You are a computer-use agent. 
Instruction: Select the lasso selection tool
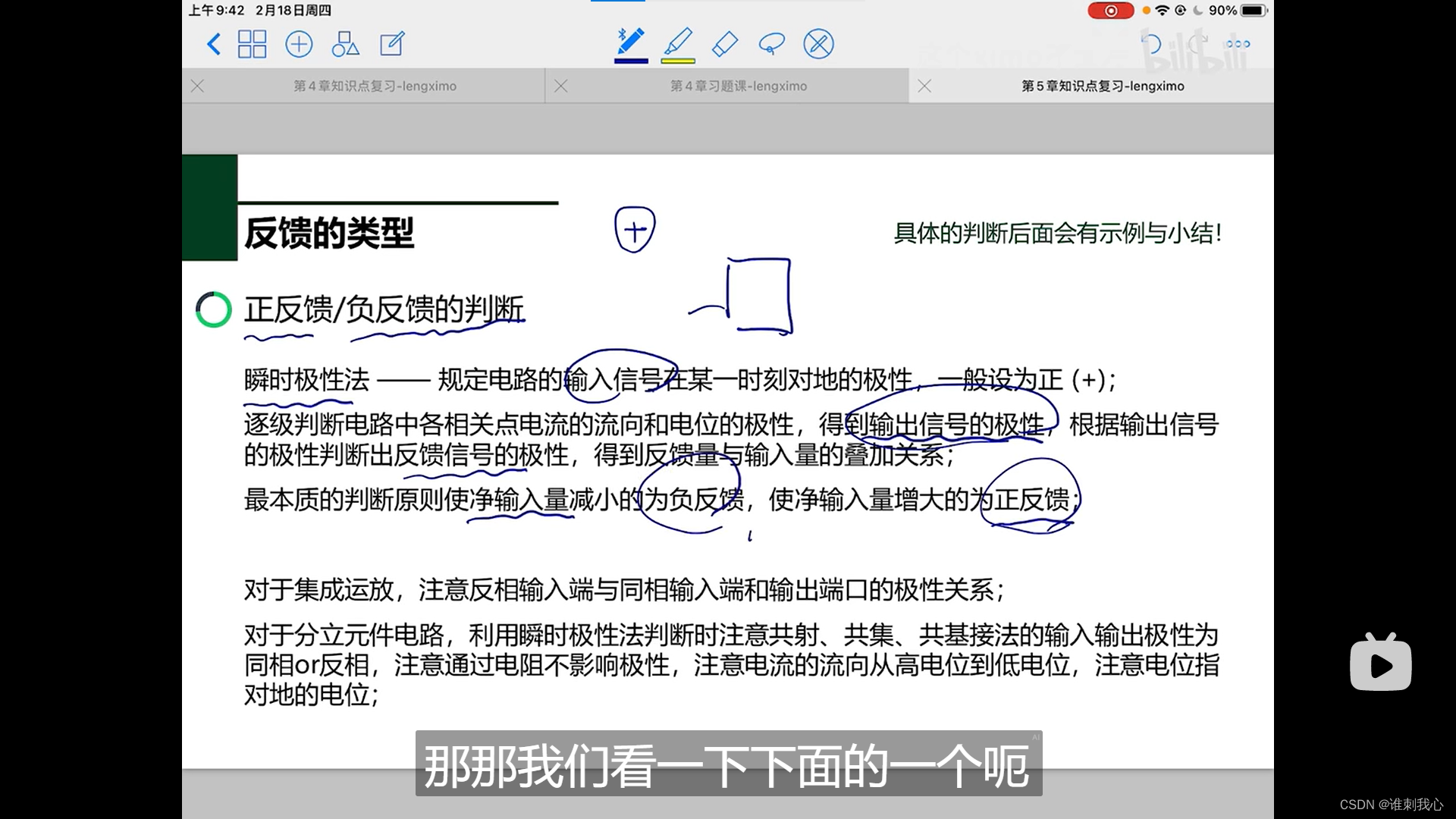coord(771,44)
